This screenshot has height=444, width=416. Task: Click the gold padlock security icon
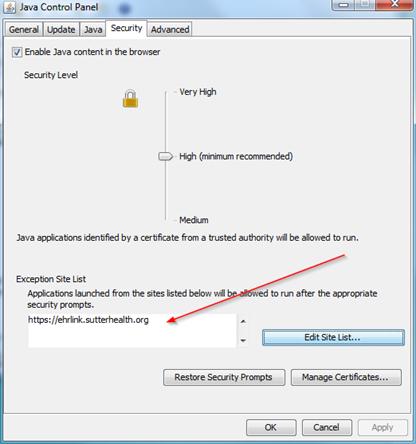tap(130, 99)
